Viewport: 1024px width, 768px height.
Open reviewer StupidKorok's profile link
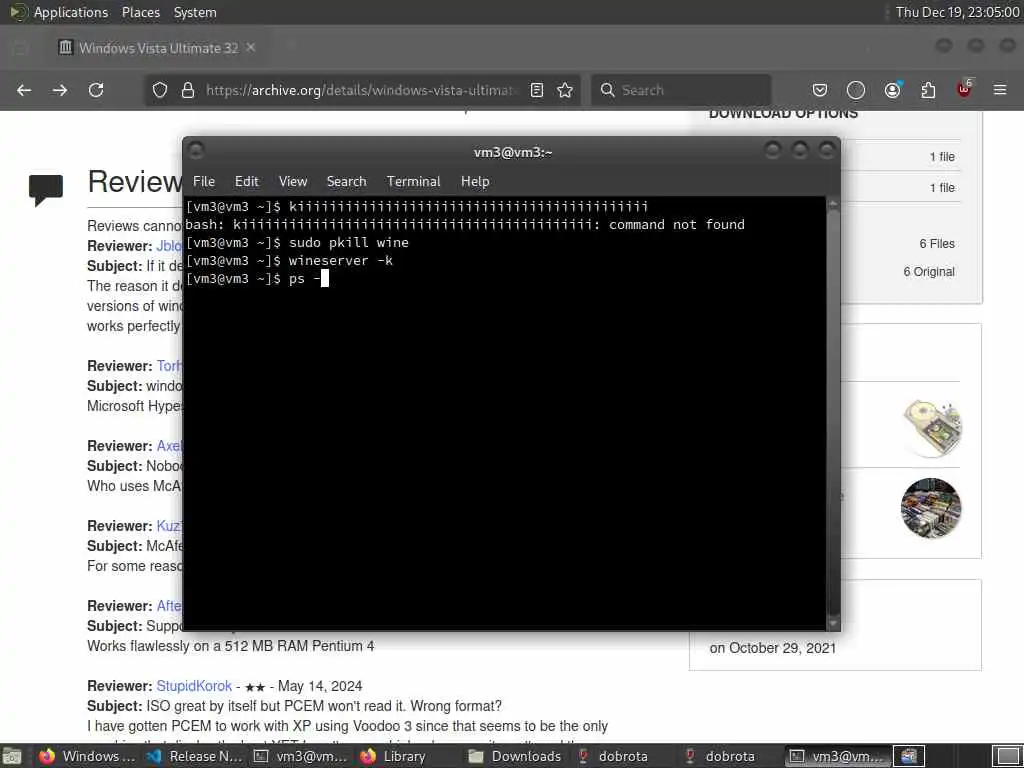[x=194, y=686]
